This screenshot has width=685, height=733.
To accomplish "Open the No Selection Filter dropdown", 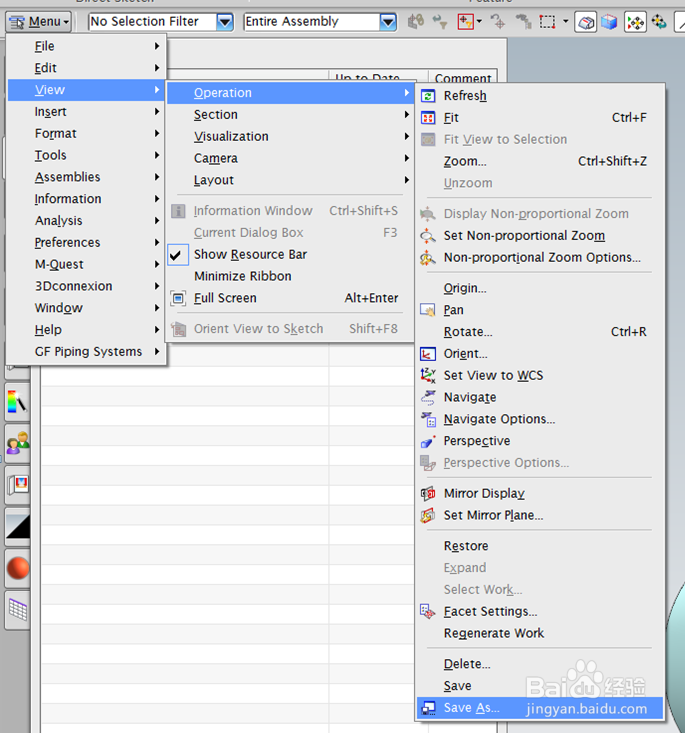I will 225,22.
